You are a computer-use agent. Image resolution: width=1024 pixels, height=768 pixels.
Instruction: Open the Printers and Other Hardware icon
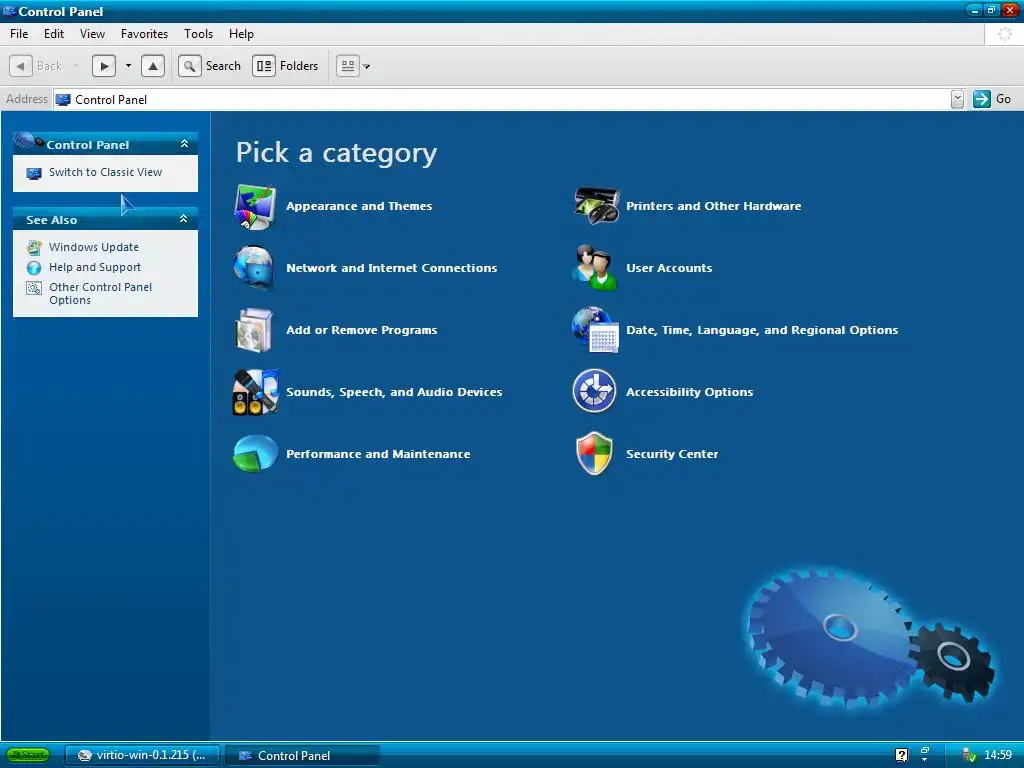pos(596,206)
